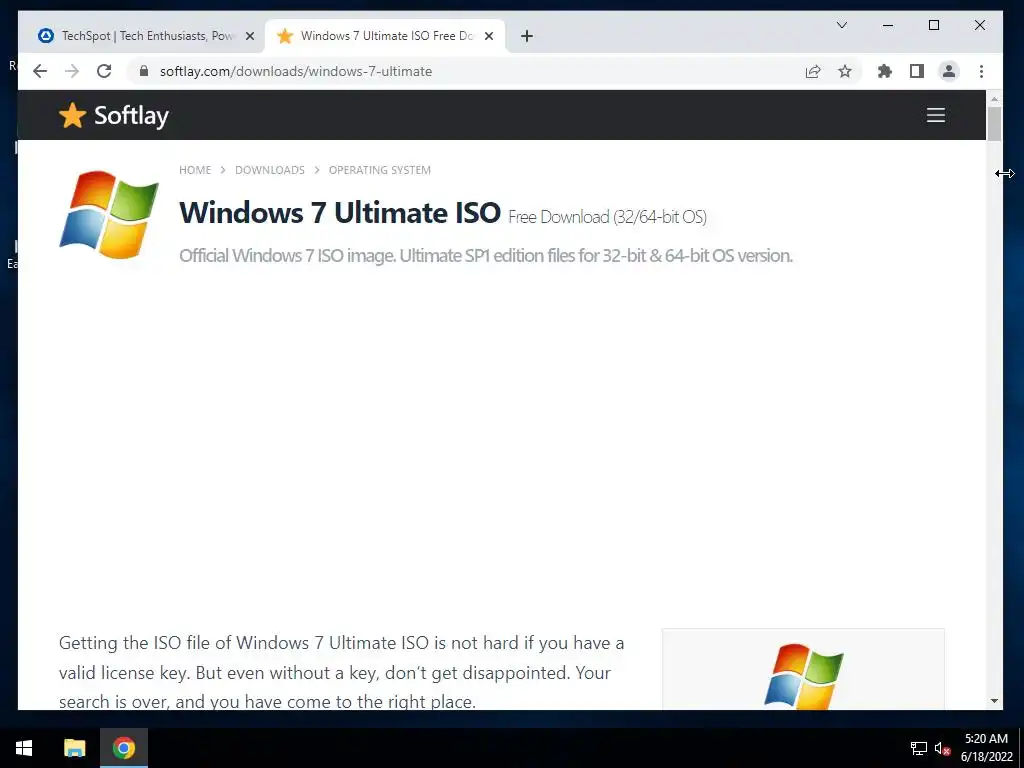Image resolution: width=1024 pixels, height=768 pixels.
Task: Open the network tray icon
Action: pyautogui.click(x=919, y=748)
